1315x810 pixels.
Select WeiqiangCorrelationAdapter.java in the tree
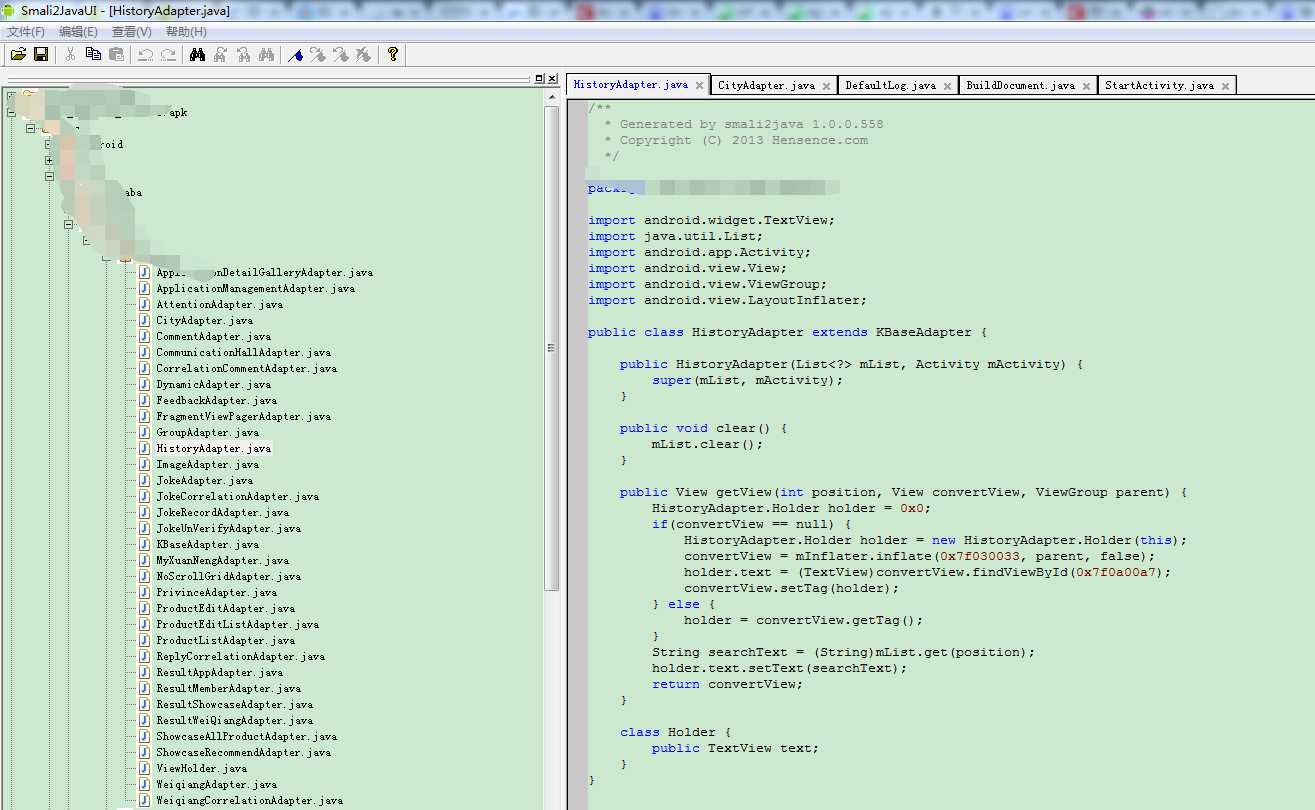pyautogui.click(x=249, y=800)
